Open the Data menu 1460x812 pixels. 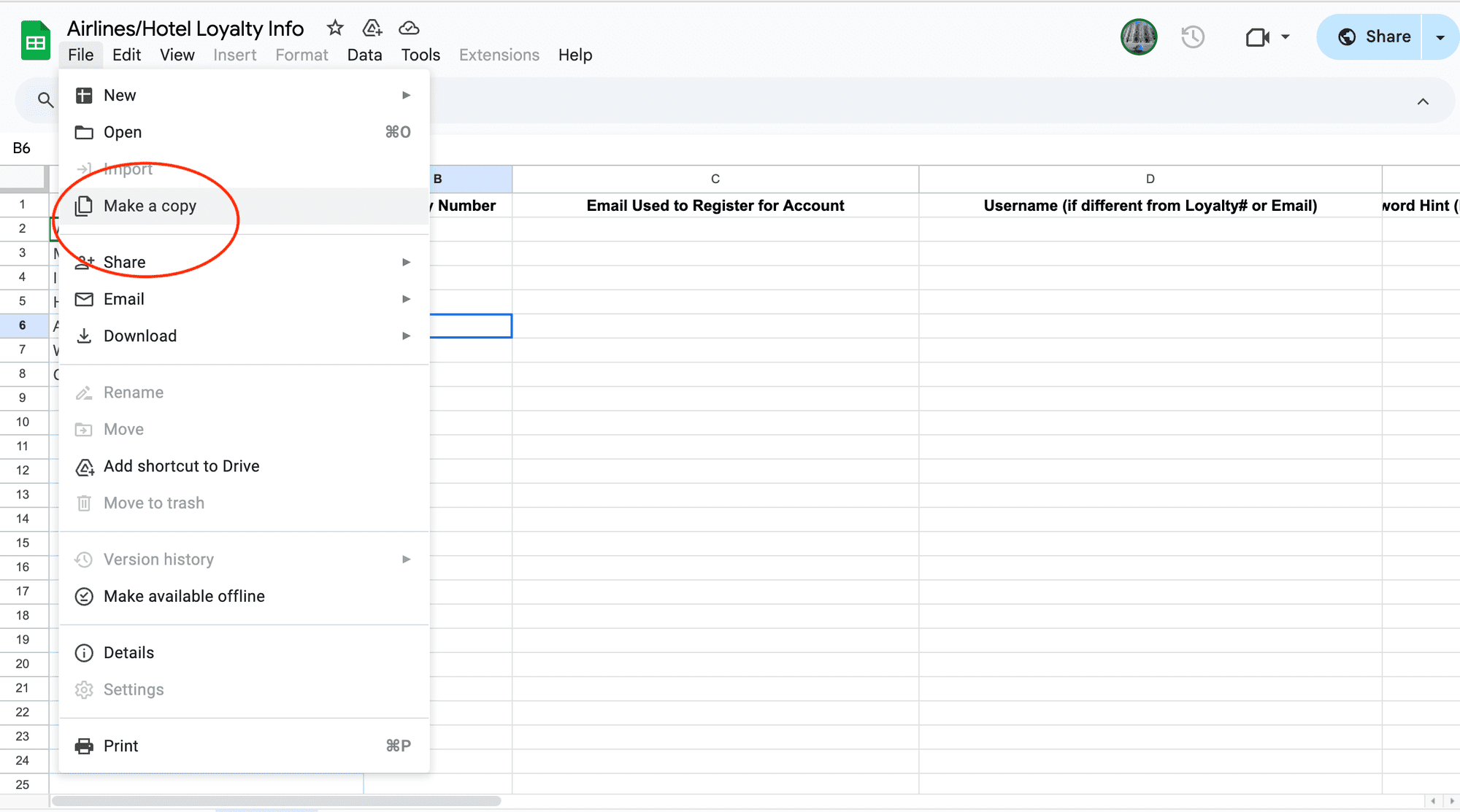coord(364,55)
